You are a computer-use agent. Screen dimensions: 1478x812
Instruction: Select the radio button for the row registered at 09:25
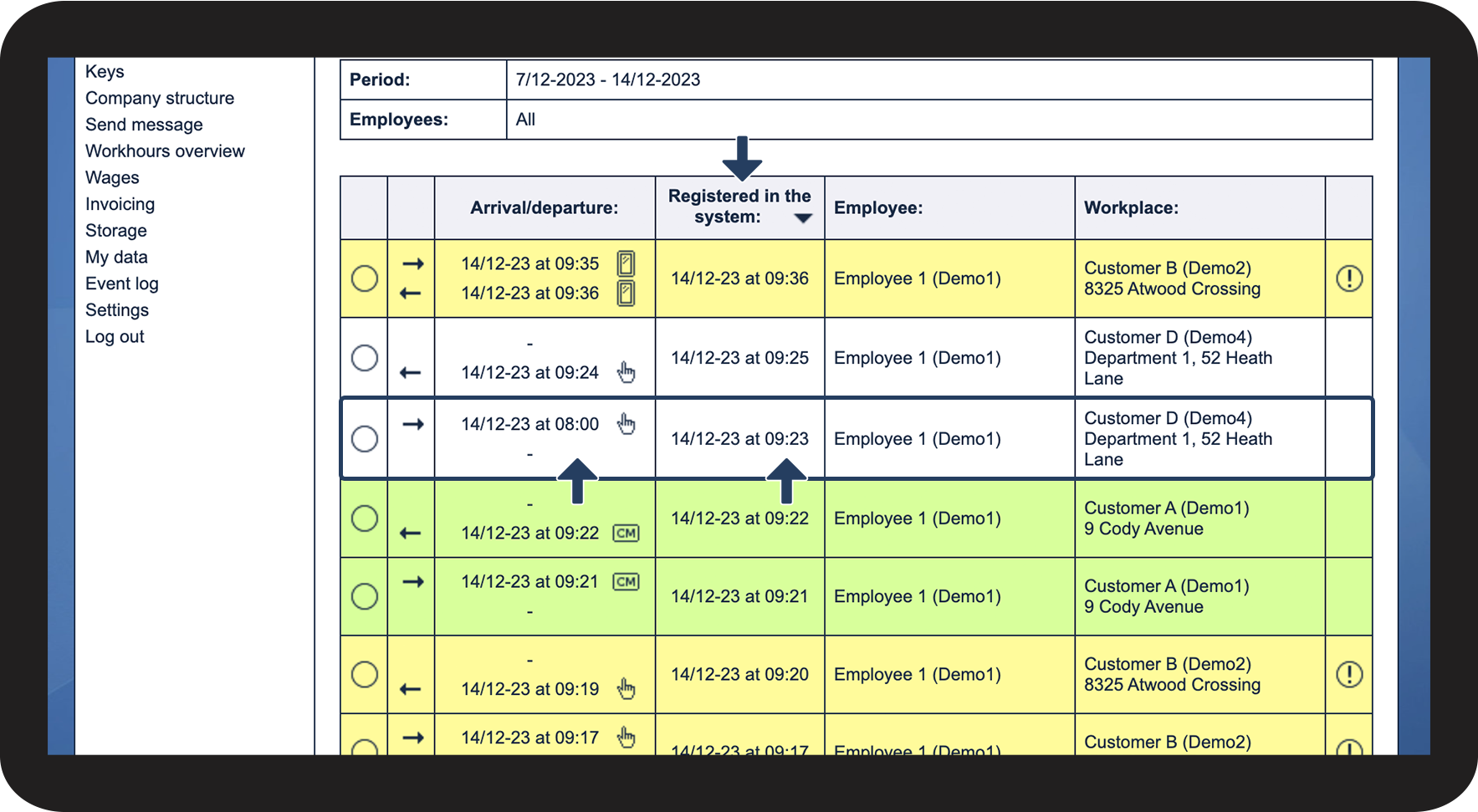(365, 358)
